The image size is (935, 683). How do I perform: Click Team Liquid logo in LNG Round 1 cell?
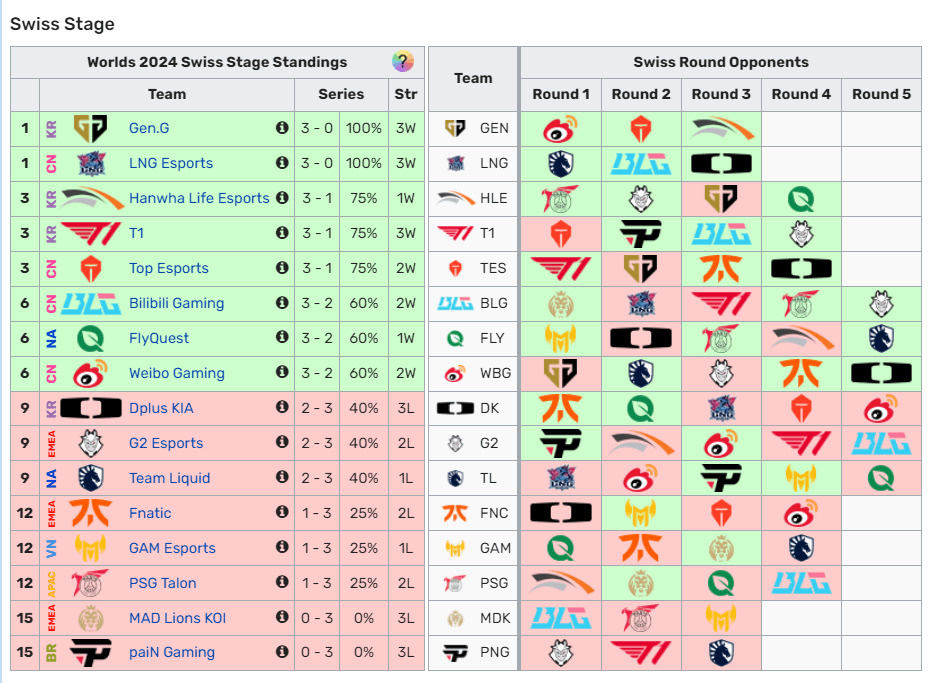(x=561, y=163)
